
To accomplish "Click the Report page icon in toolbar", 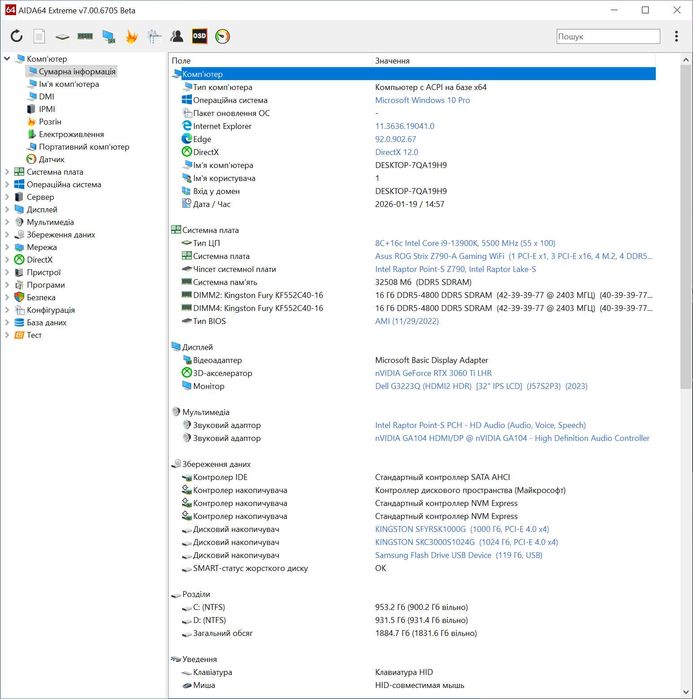I will click(39, 36).
